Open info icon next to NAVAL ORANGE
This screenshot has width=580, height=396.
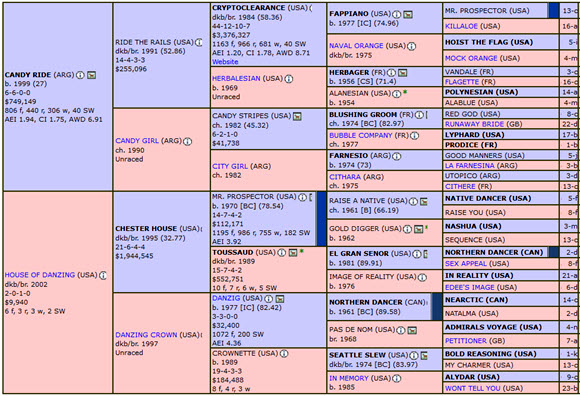[412, 46]
